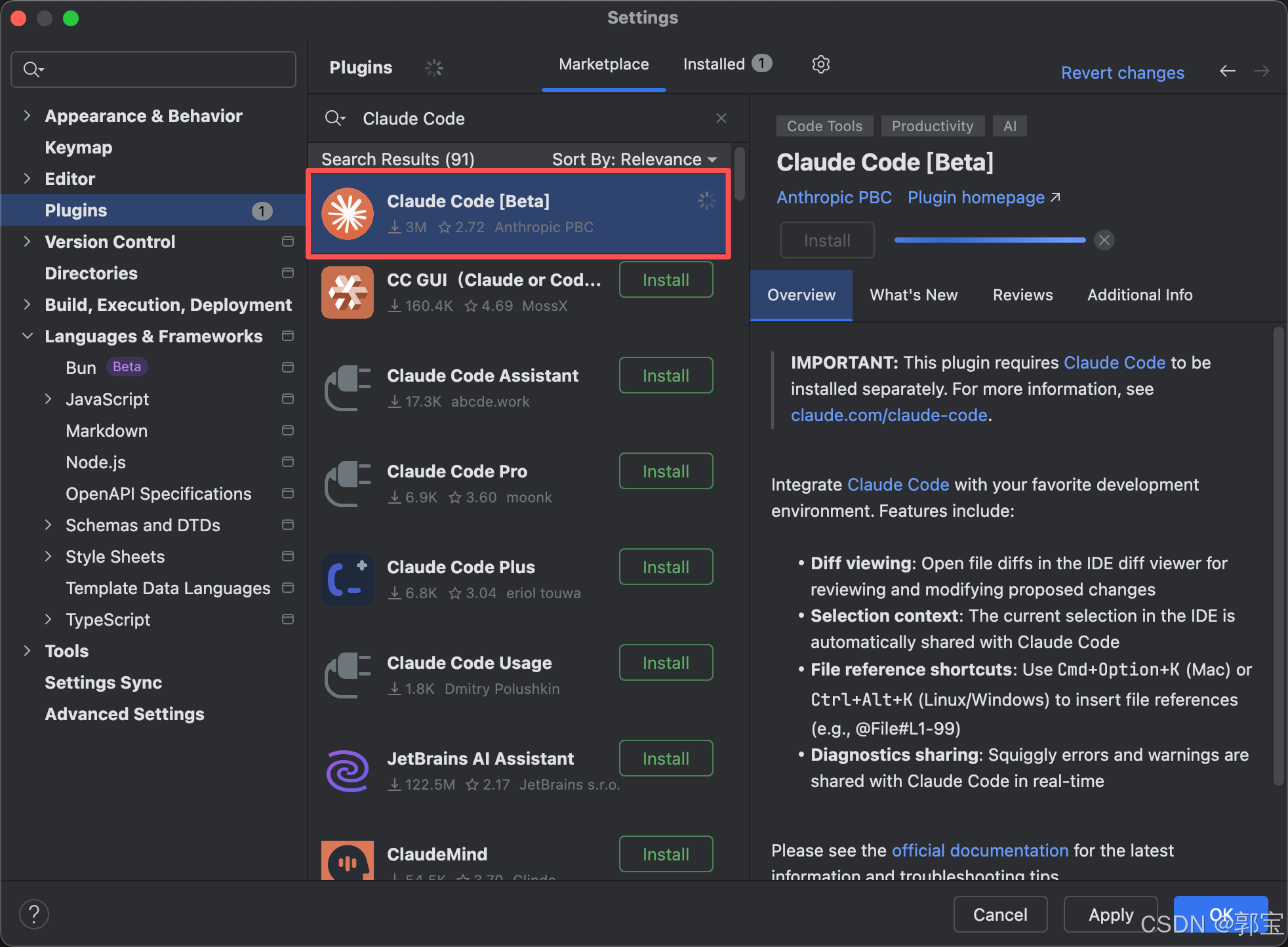Select Keymap in settings tree
This screenshot has width=1288, height=947.
point(79,148)
